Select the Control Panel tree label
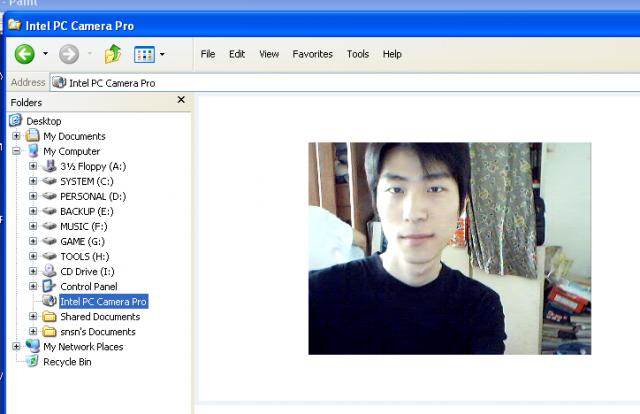This screenshot has height=414, width=640. (89, 287)
